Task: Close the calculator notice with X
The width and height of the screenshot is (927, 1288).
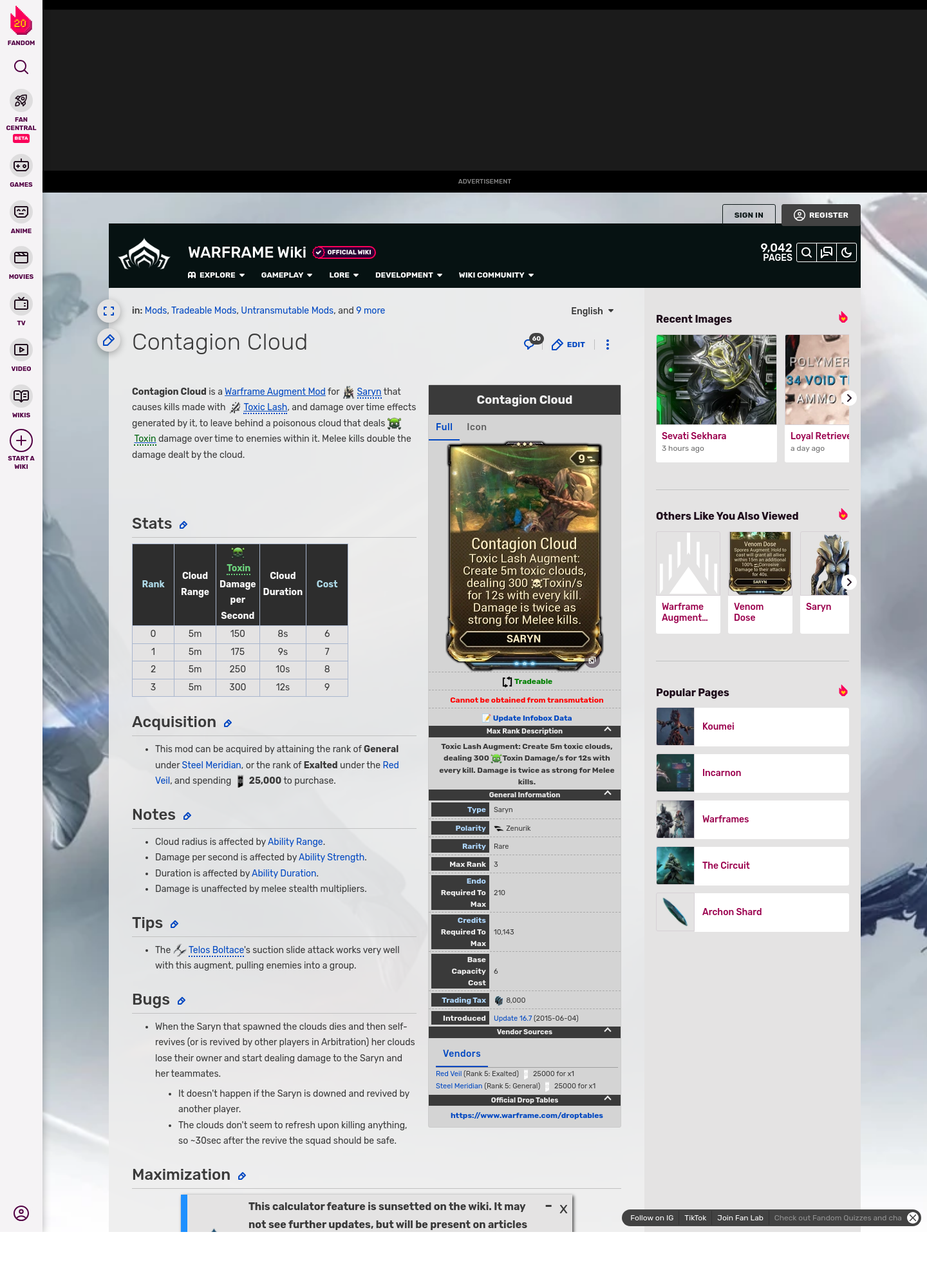Action: [x=563, y=1209]
